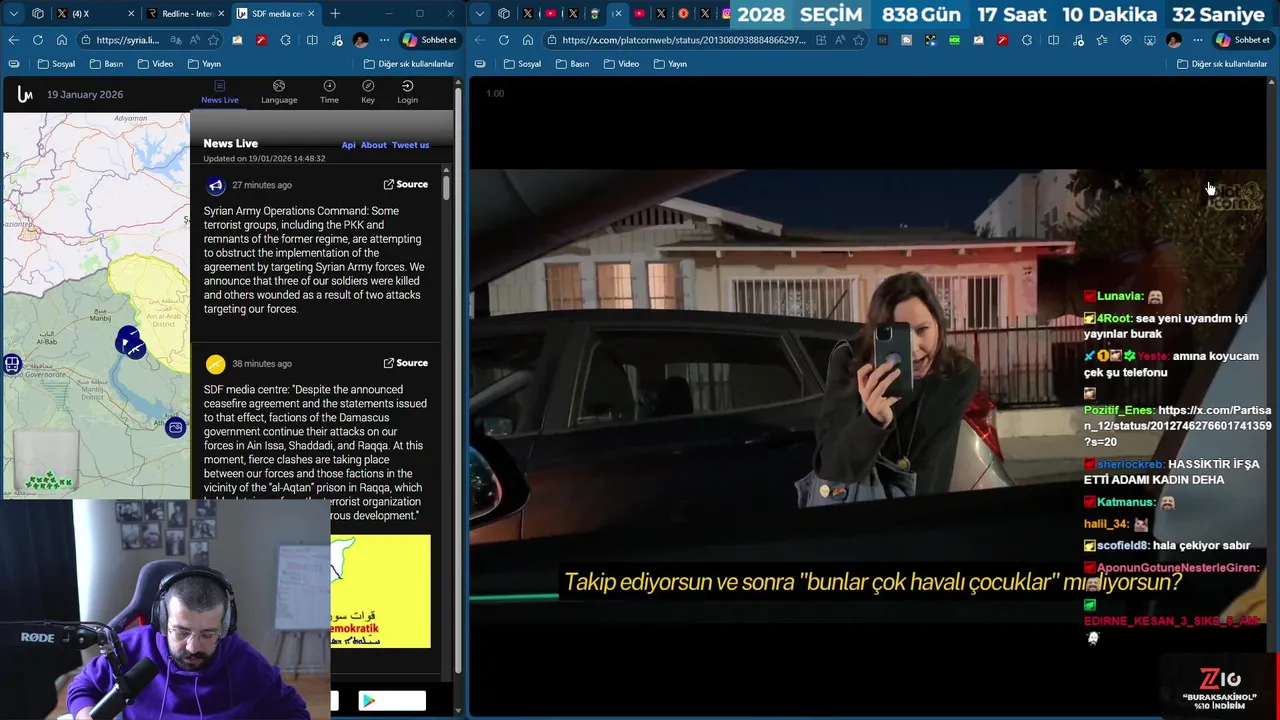Refresh the x.com page in the right browser
The height and width of the screenshot is (720, 1280).
(x=504, y=40)
